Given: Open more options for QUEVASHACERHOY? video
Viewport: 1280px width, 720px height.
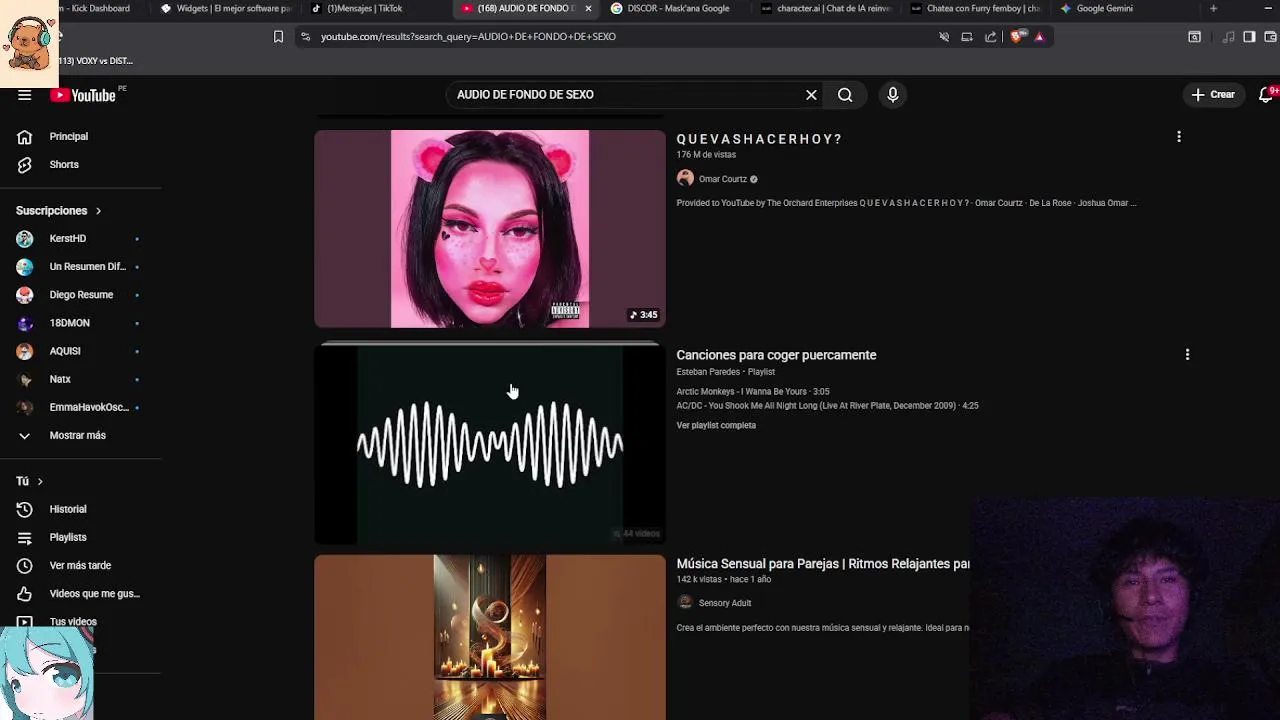Looking at the screenshot, I should pos(1179,137).
